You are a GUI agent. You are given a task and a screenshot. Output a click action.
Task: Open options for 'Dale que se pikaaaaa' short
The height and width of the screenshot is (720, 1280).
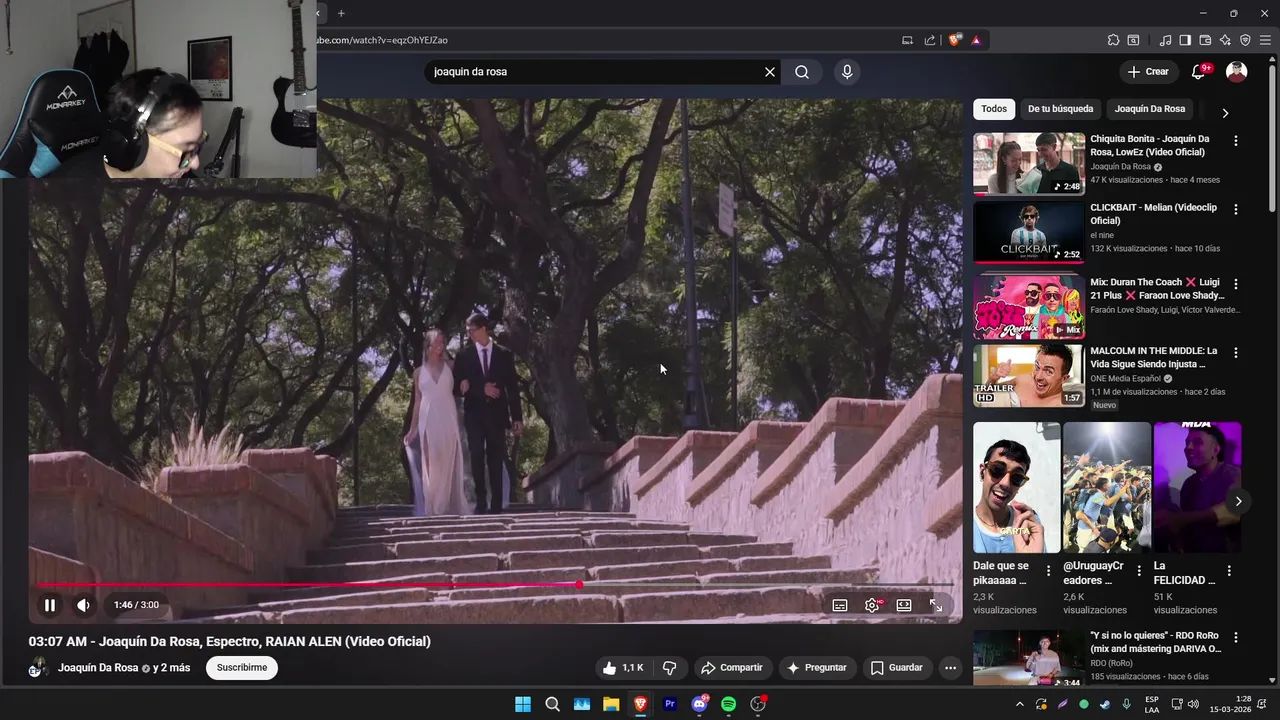(1048, 571)
